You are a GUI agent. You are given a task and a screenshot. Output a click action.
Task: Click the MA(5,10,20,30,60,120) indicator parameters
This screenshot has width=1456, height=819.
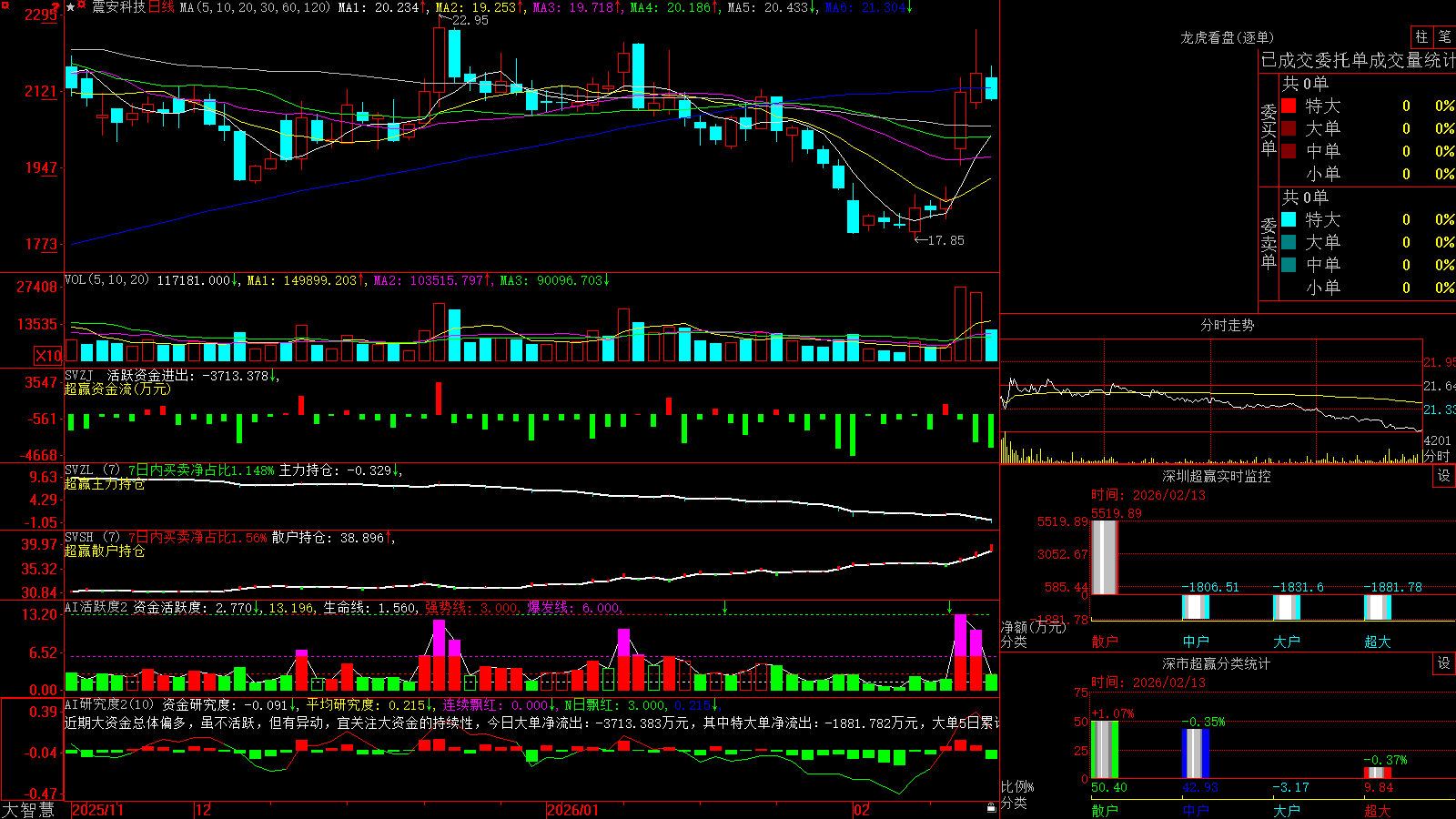point(255,7)
